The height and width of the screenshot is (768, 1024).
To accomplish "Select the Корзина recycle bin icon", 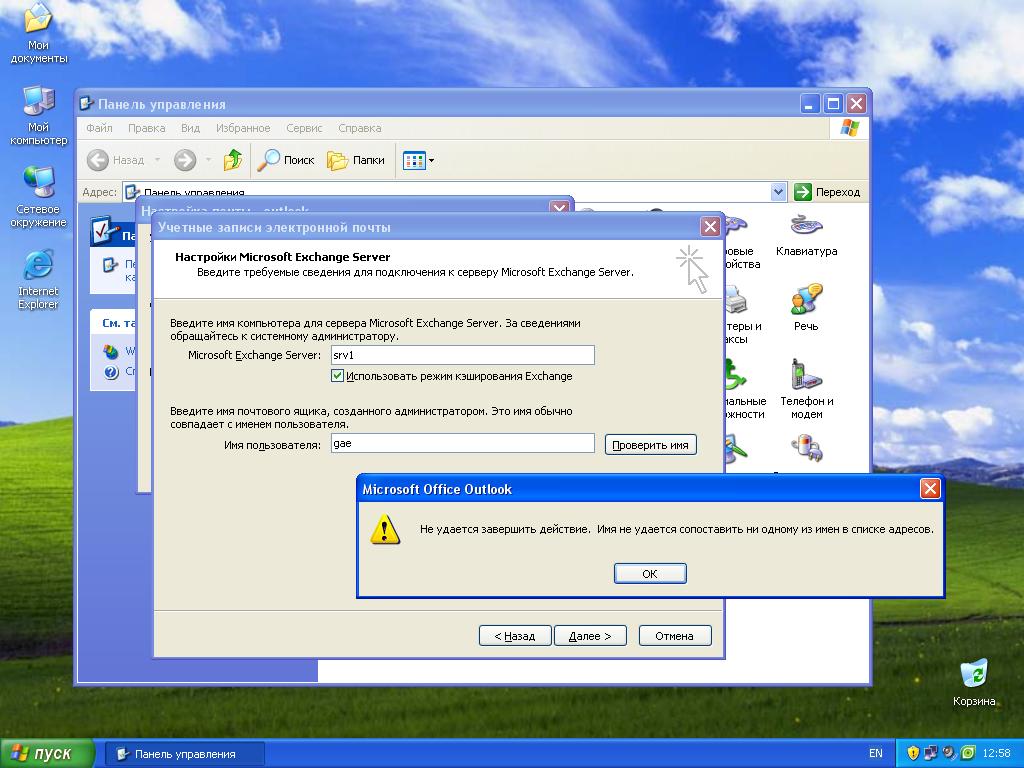I will pyautogui.click(x=974, y=682).
